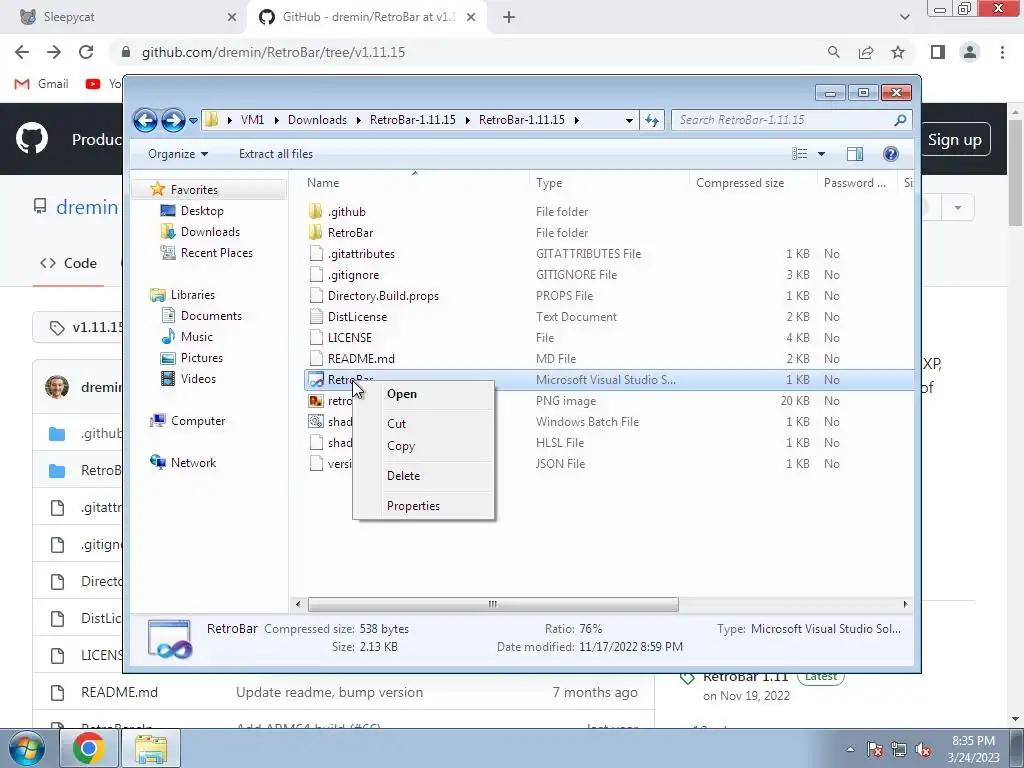Select the Directory.Build.props file
Viewport: 1024px width, 768px height.
click(x=383, y=296)
